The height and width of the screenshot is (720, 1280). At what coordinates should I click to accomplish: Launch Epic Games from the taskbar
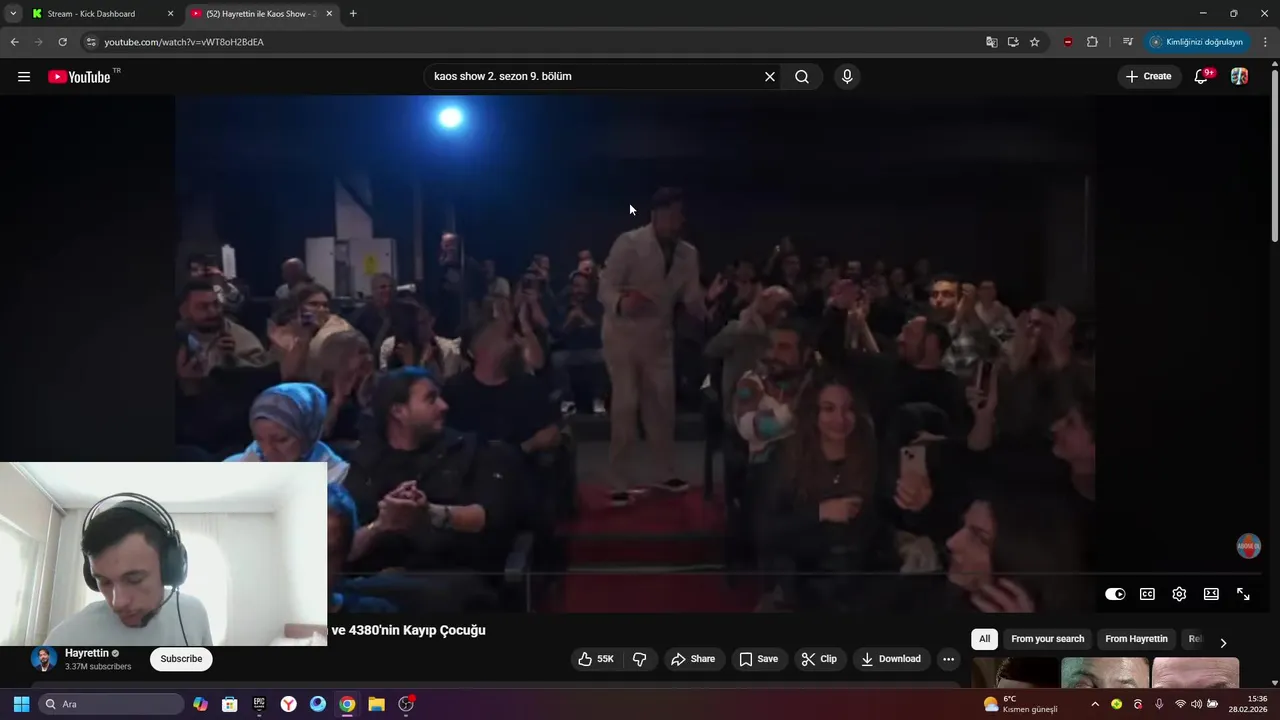[x=259, y=704]
